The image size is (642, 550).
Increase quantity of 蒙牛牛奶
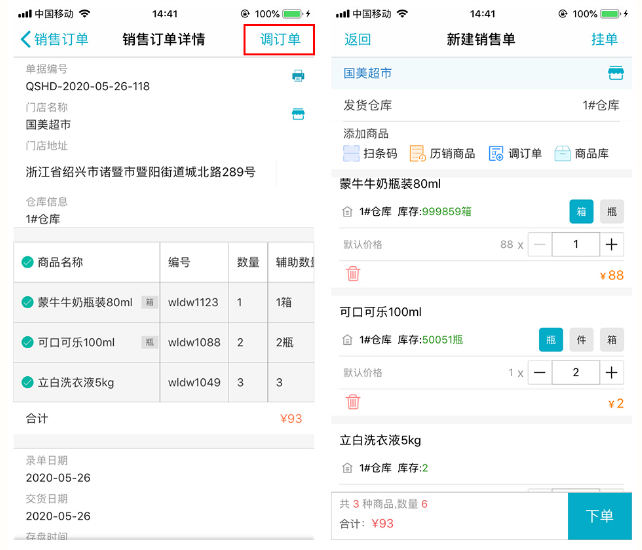tap(612, 244)
